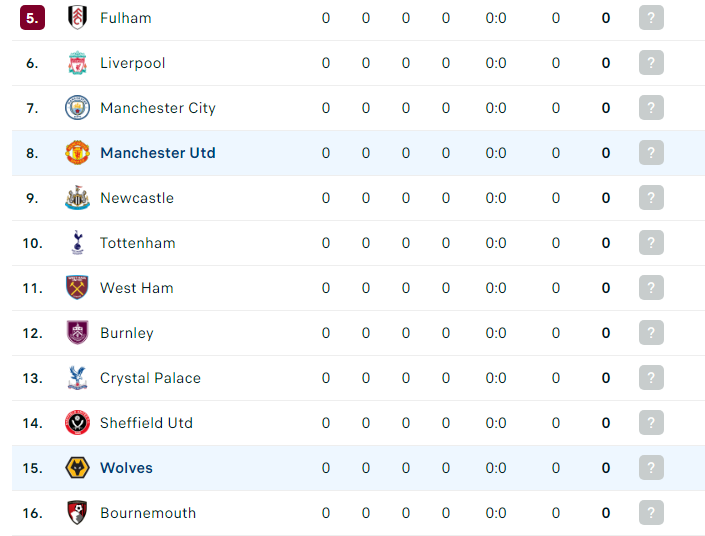Click the Tottenham cockerel crest

pos(77,243)
